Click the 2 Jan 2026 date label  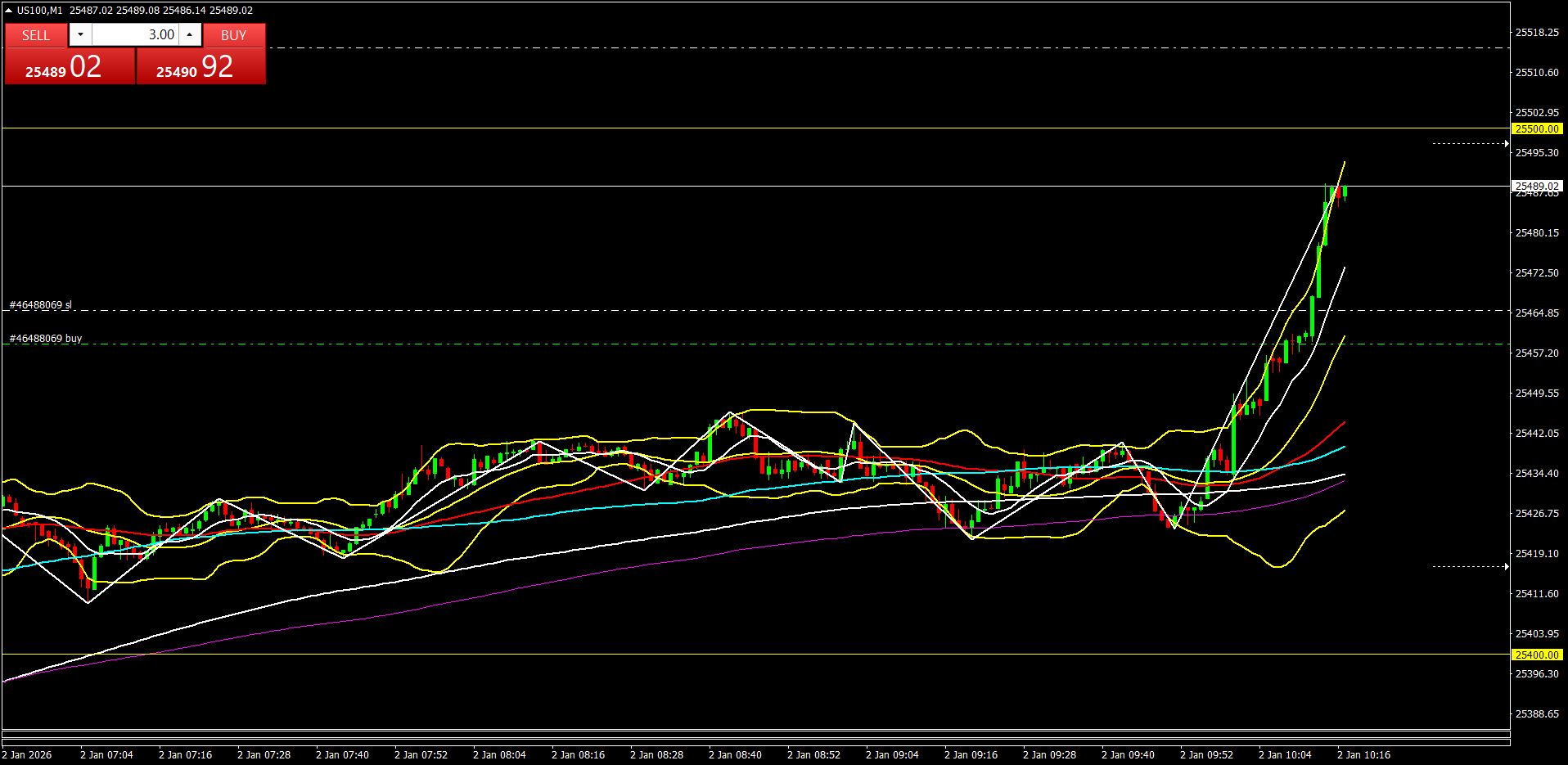click(27, 755)
